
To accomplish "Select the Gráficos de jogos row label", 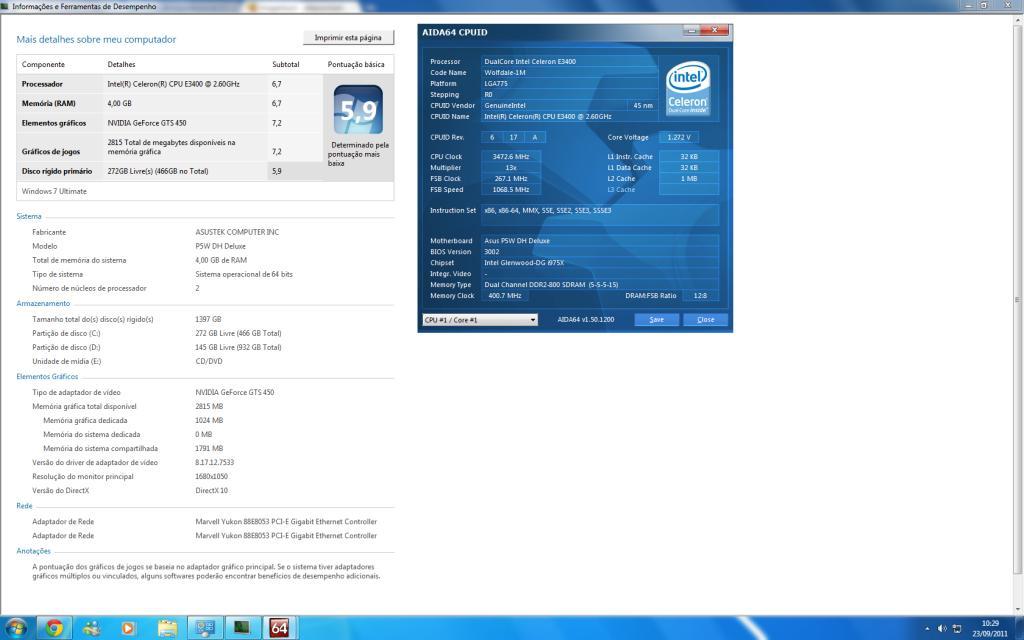I will 51,152.
